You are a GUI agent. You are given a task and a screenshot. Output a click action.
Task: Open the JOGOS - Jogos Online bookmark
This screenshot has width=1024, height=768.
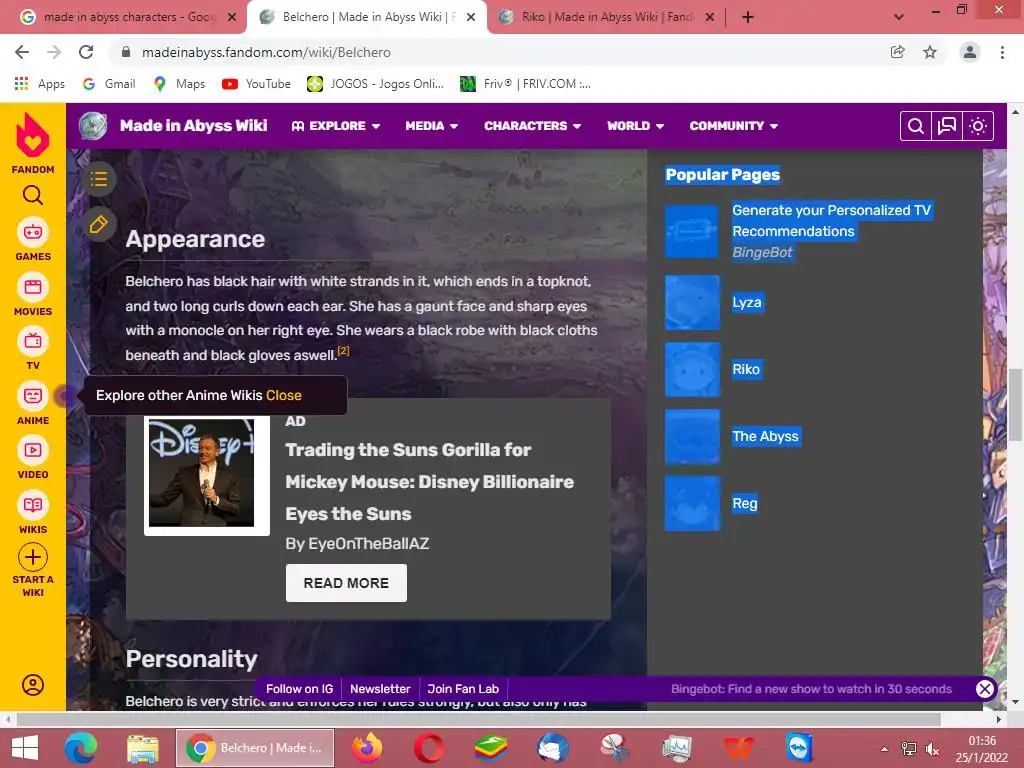[x=376, y=84]
